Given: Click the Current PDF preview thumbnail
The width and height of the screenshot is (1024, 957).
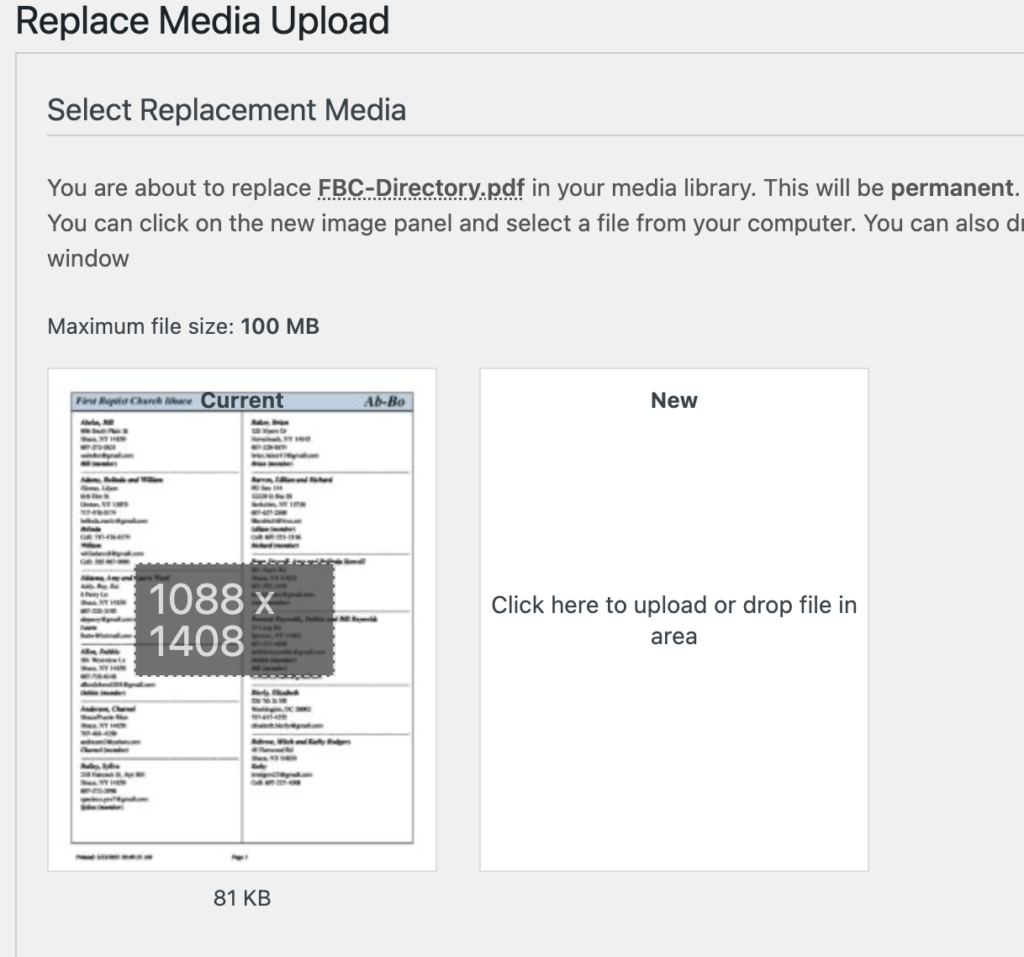Looking at the screenshot, I should pyautogui.click(x=242, y=619).
